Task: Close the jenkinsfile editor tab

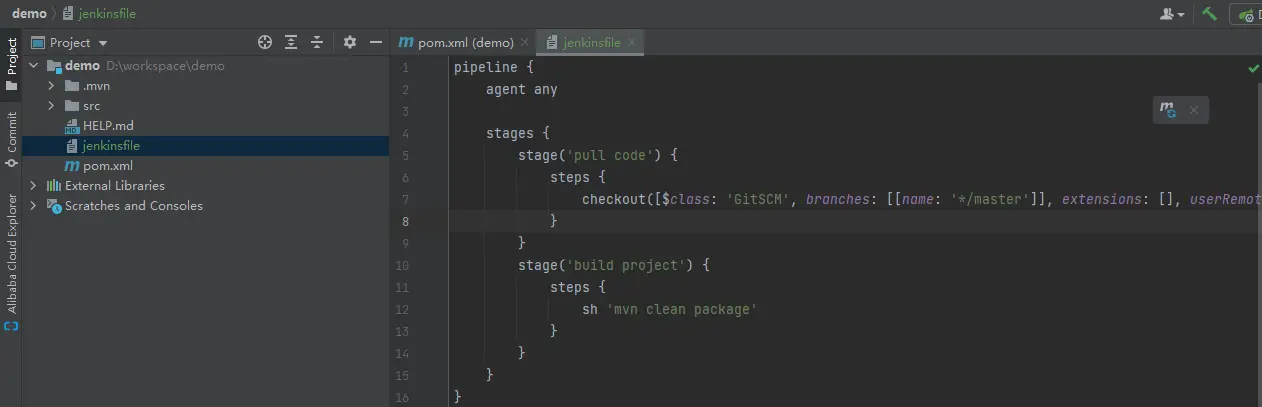Action: pos(633,43)
